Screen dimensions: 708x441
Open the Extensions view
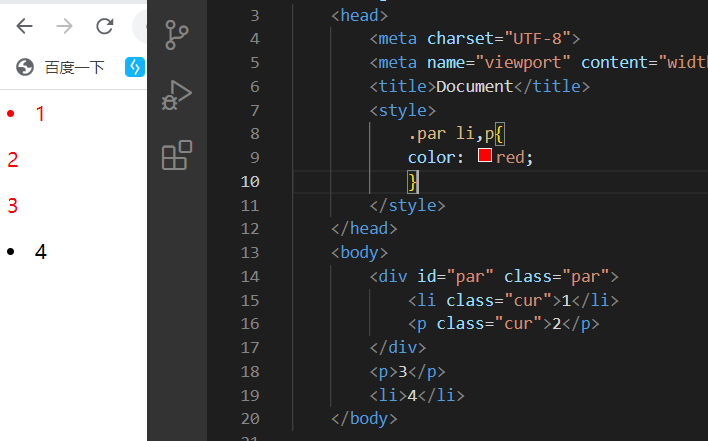coord(177,156)
